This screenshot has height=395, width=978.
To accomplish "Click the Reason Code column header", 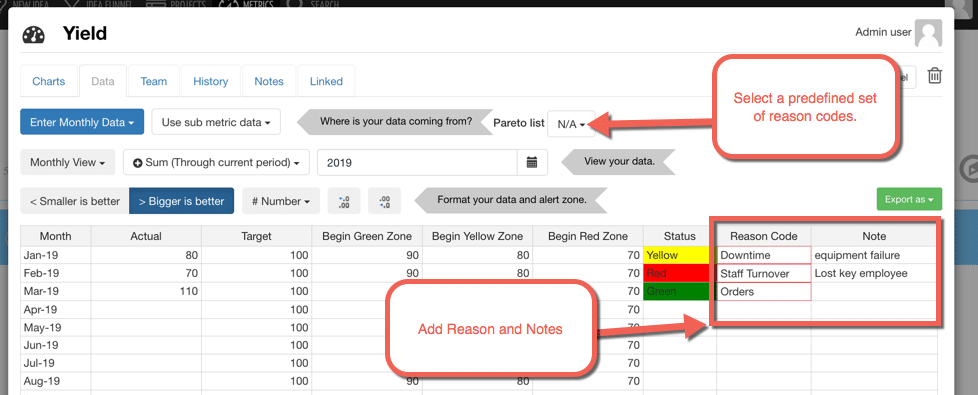I will pyautogui.click(x=764, y=237).
